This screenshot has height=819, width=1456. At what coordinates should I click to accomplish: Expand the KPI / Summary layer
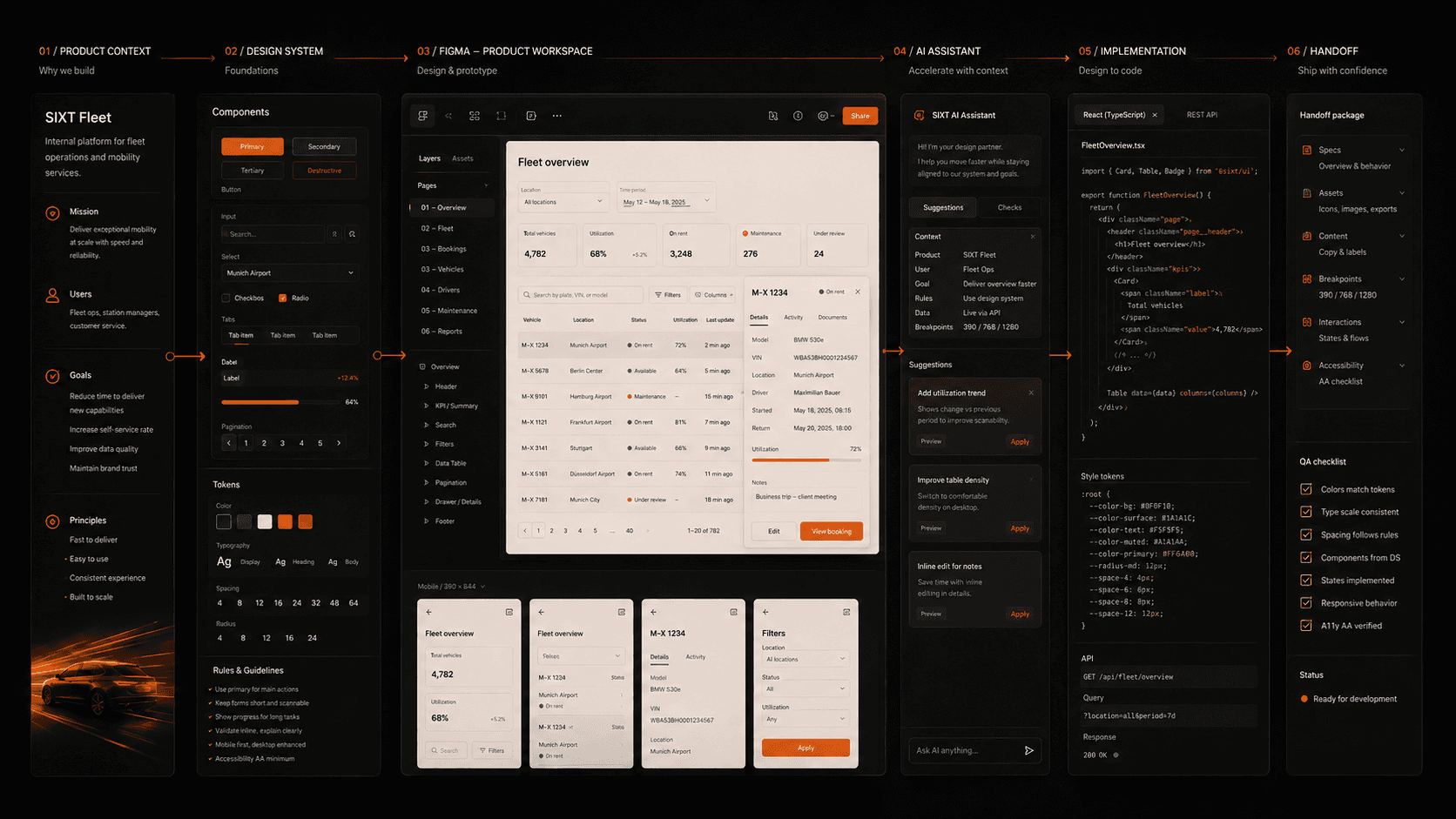point(426,406)
